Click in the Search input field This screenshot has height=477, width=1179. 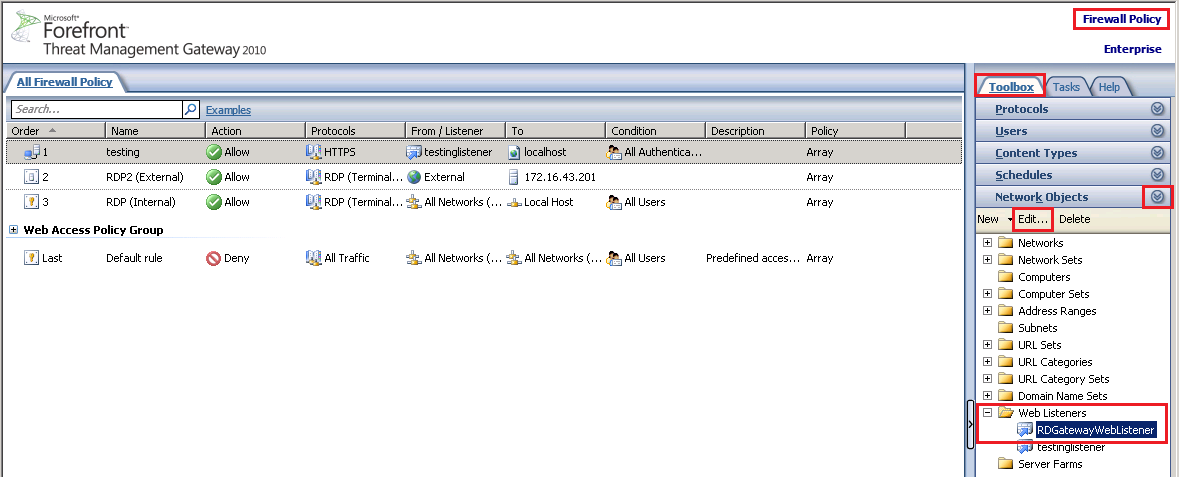[x=95, y=110]
